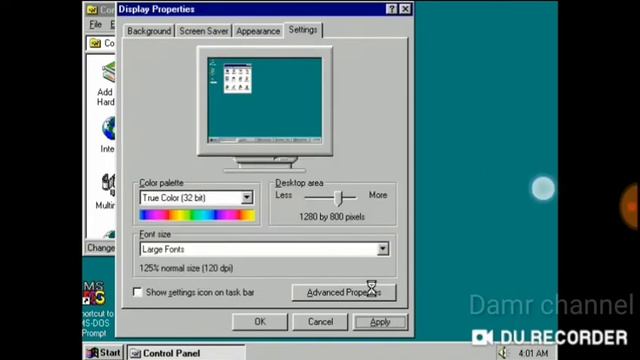640x360 pixels.
Task: Select the Settings tab
Action: click(303, 30)
